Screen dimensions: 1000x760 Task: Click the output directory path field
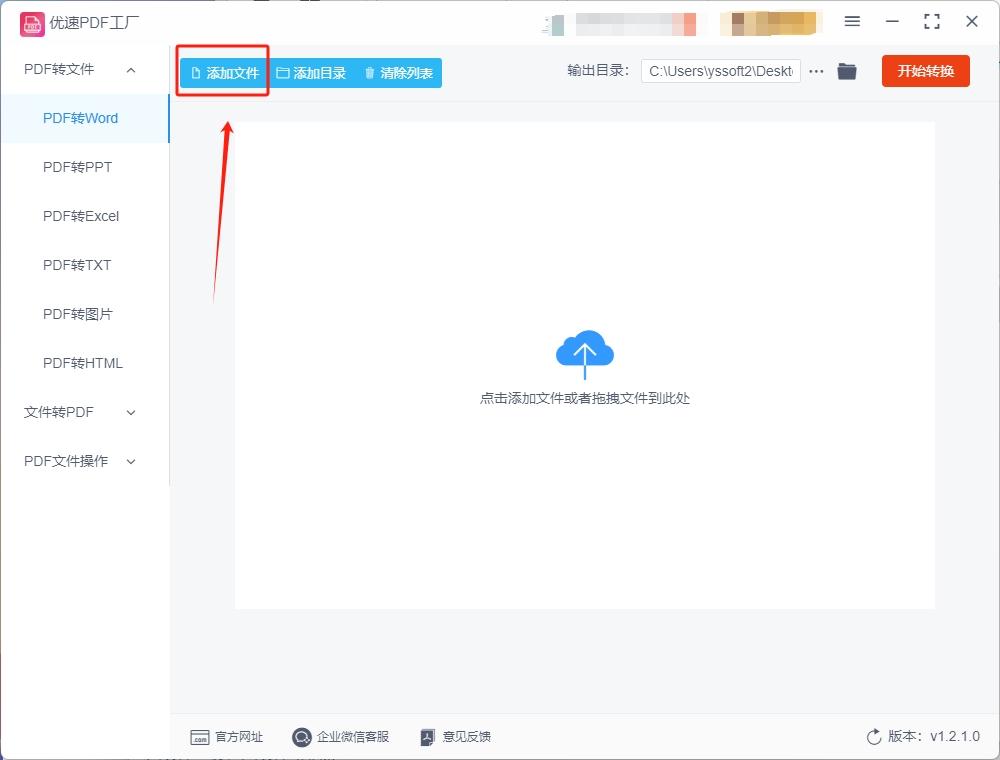[x=721, y=71]
